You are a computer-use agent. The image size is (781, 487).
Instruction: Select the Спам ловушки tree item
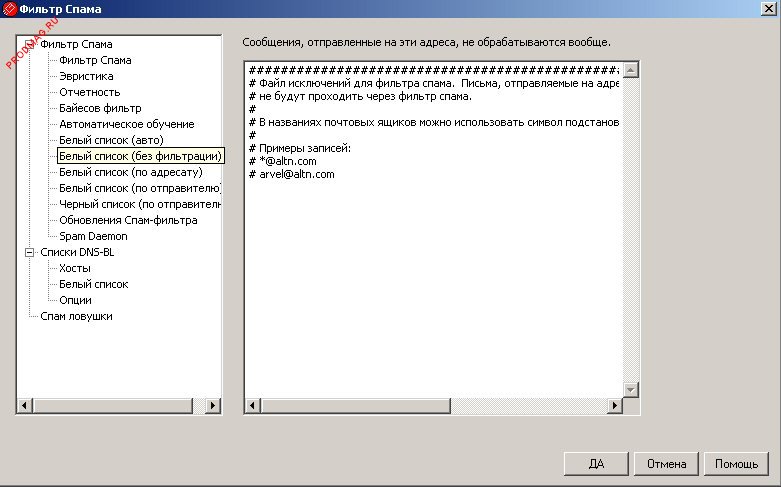[76, 316]
